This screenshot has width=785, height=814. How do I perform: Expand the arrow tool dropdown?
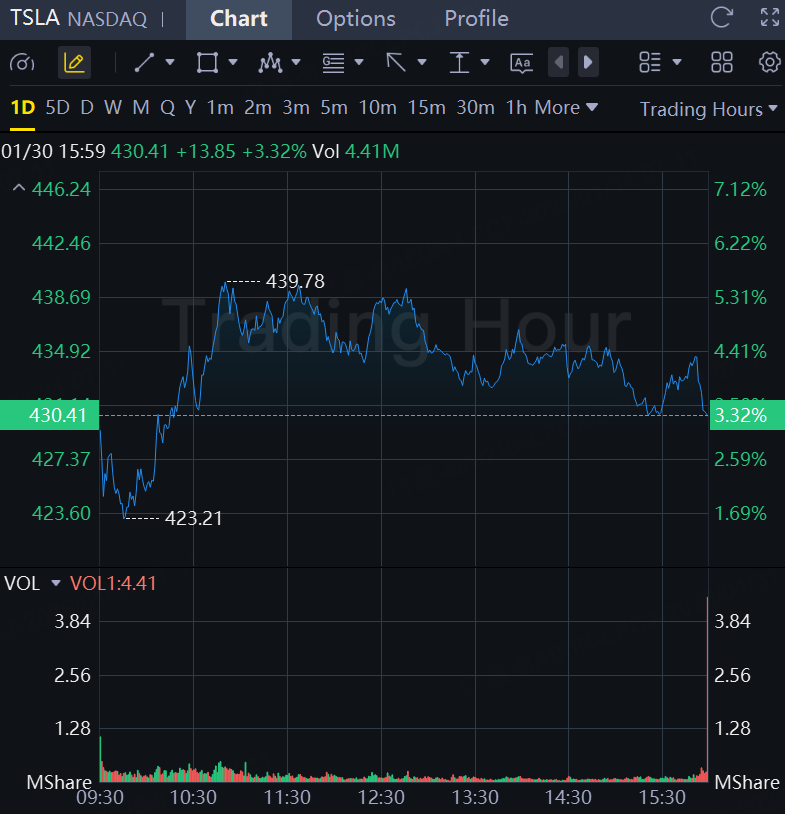[422, 62]
